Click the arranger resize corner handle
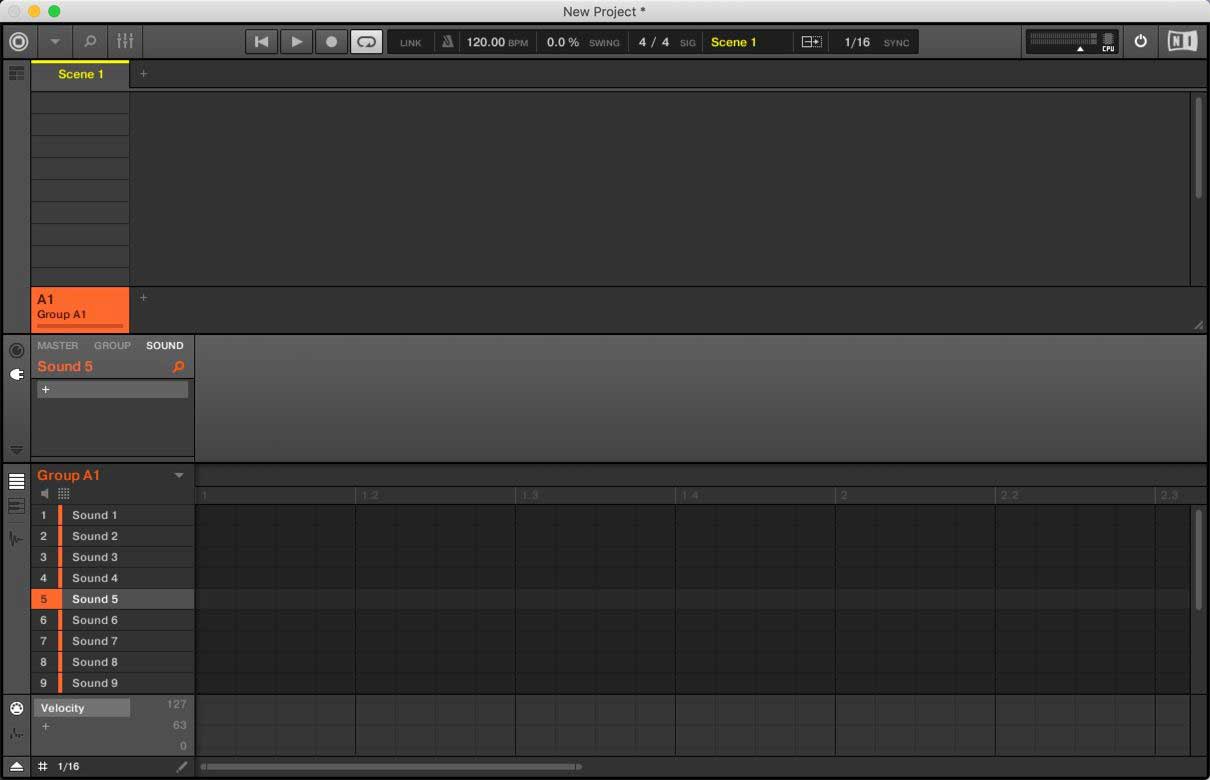 1198,325
